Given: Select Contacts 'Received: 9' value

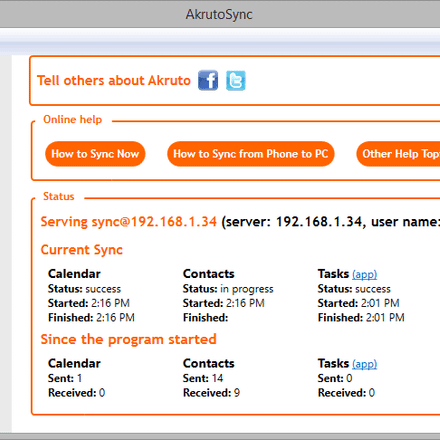Looking at the screenshot, I should tap(211, 393).
